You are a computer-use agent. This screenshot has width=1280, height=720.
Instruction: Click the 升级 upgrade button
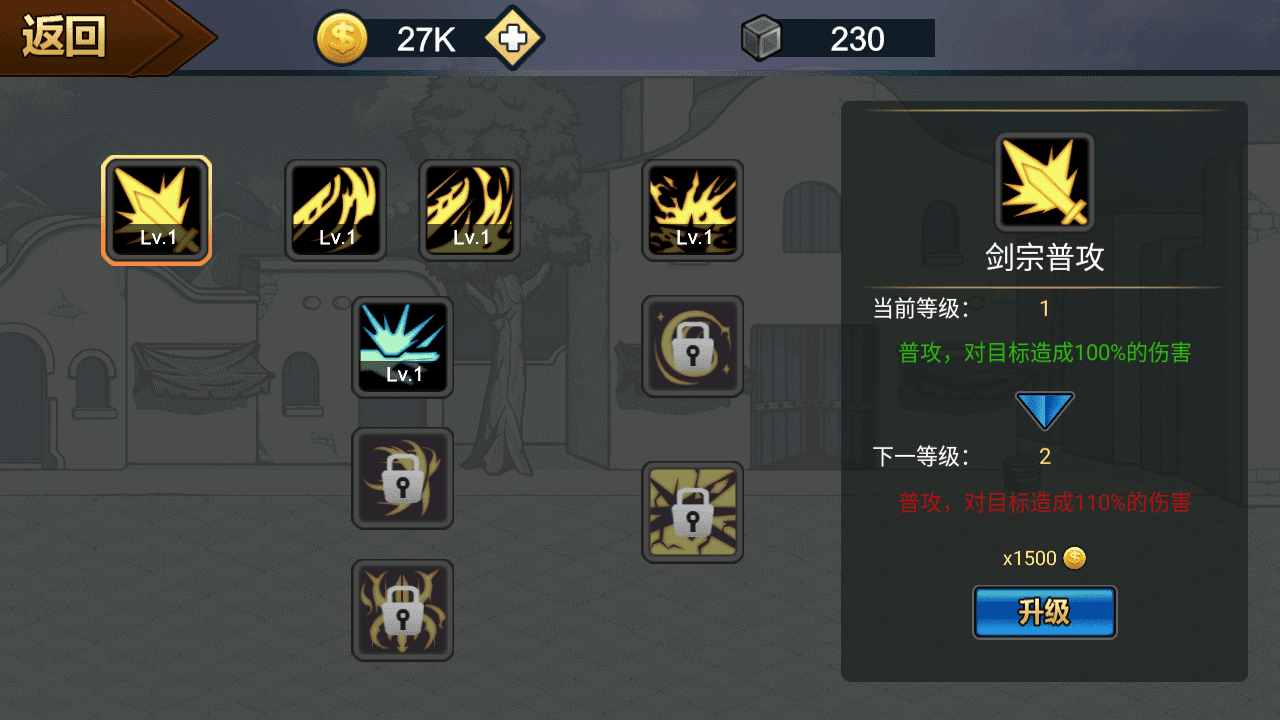[1045, 612]
